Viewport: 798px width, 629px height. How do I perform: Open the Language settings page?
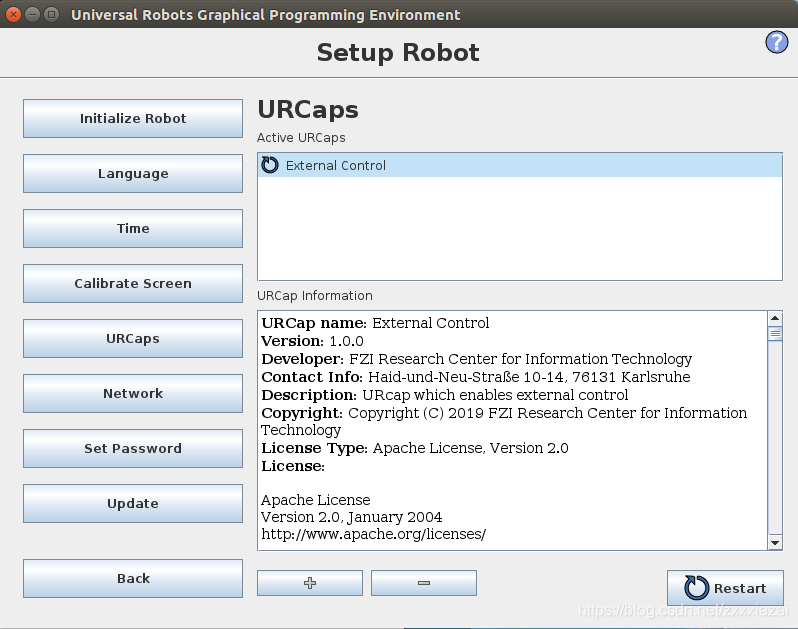(133, 174)
